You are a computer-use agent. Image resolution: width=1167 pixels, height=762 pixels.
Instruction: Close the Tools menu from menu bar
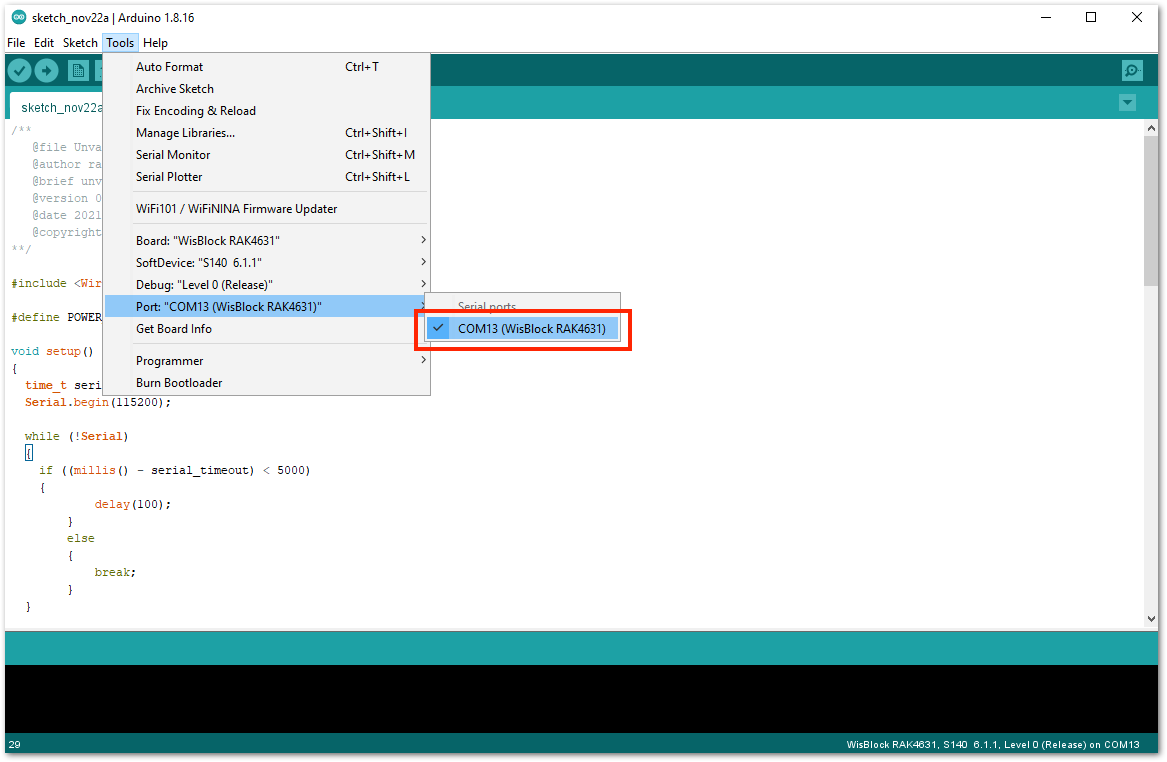pos(120,43)
